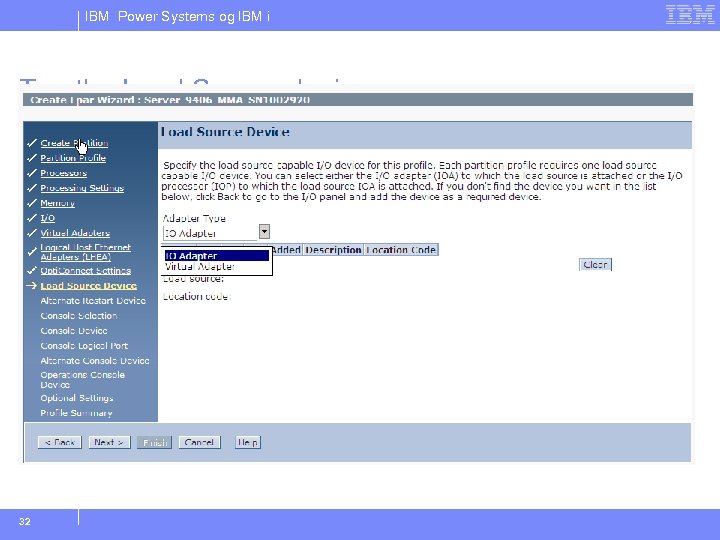Image resolution: width=720 pixels, height=540 pixels.
Task: Click Alternate Console Device step text
Action: coord(95,361)
